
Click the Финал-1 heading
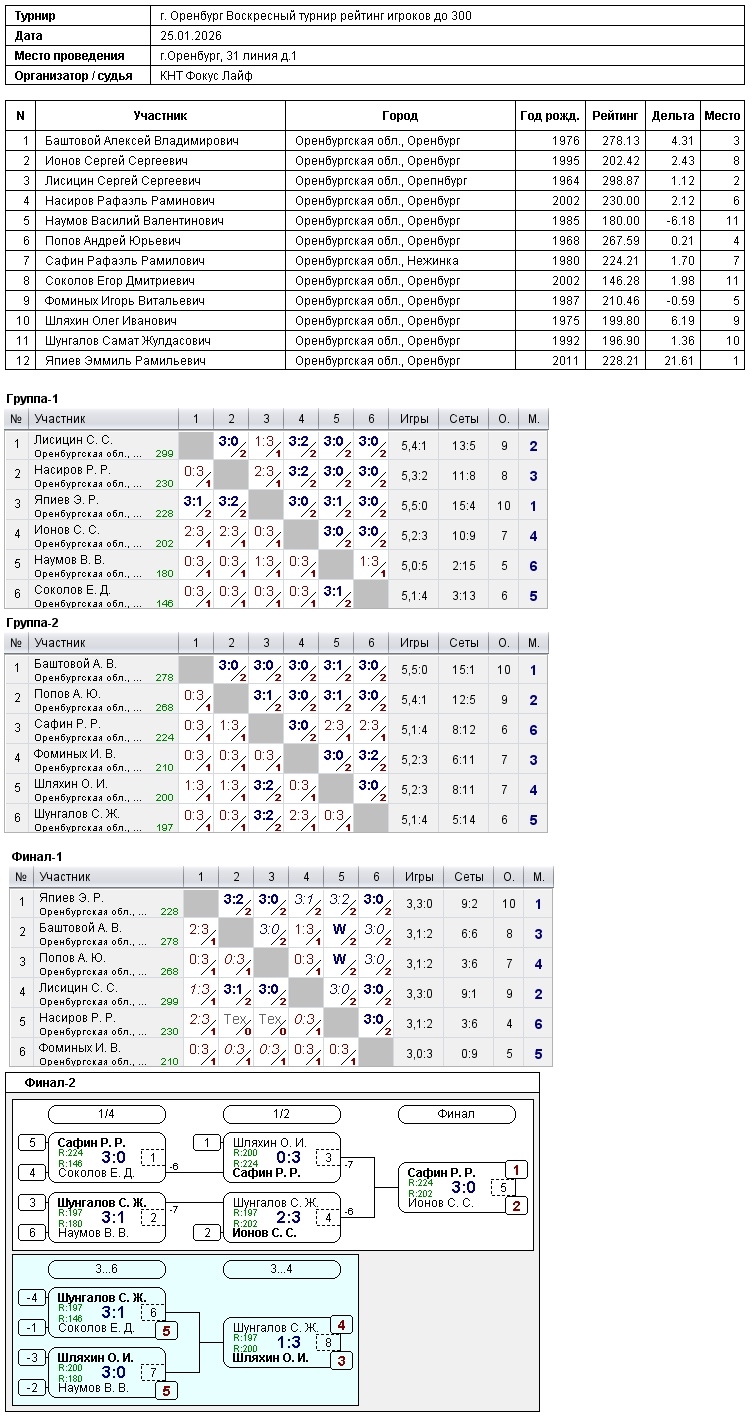(37, 856)
